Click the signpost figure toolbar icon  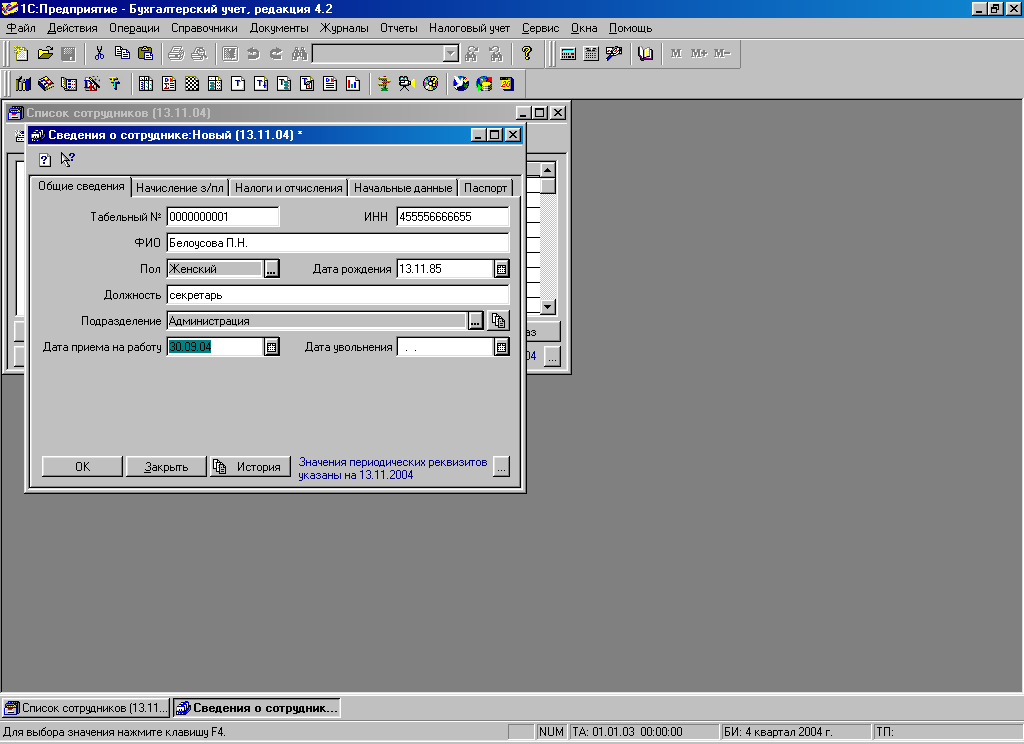pos(384,84)
